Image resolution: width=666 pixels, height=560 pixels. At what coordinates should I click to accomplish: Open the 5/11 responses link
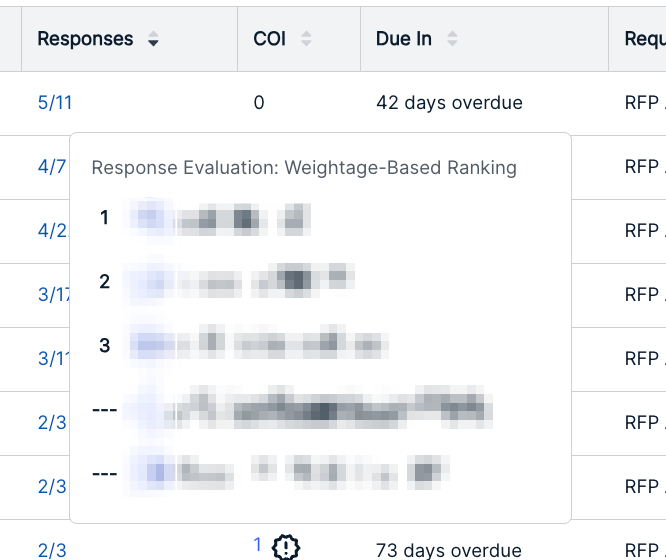55,103
